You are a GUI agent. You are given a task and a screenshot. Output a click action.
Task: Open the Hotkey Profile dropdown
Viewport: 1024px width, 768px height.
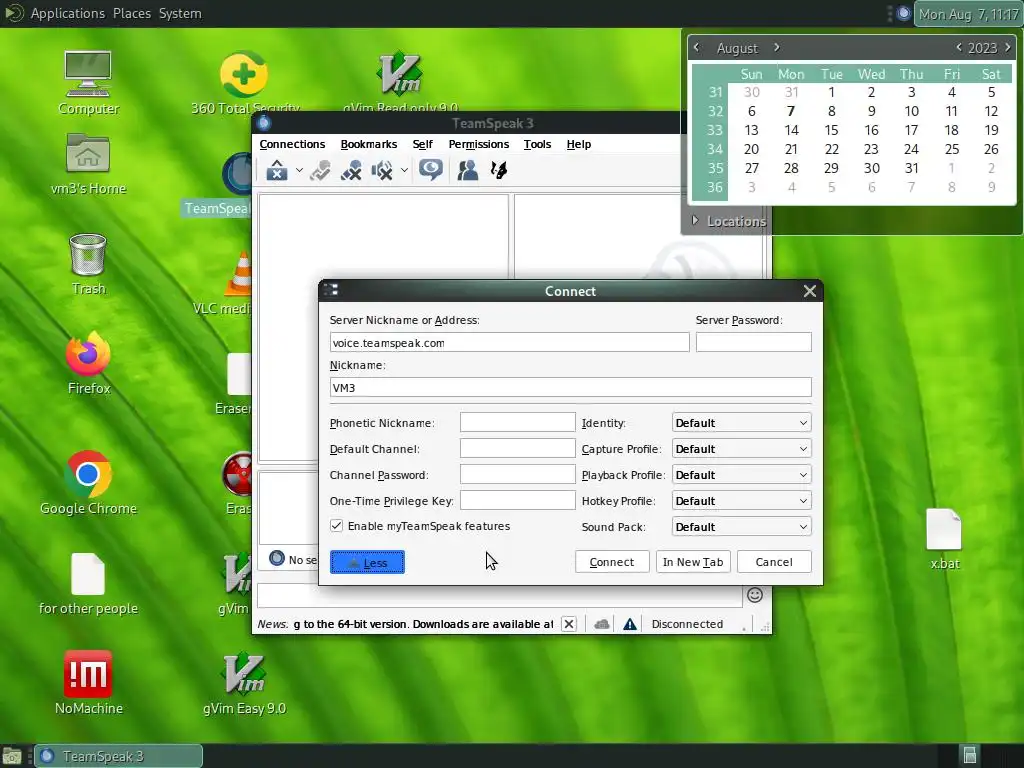pyautogui.click(x=741, y=501)
